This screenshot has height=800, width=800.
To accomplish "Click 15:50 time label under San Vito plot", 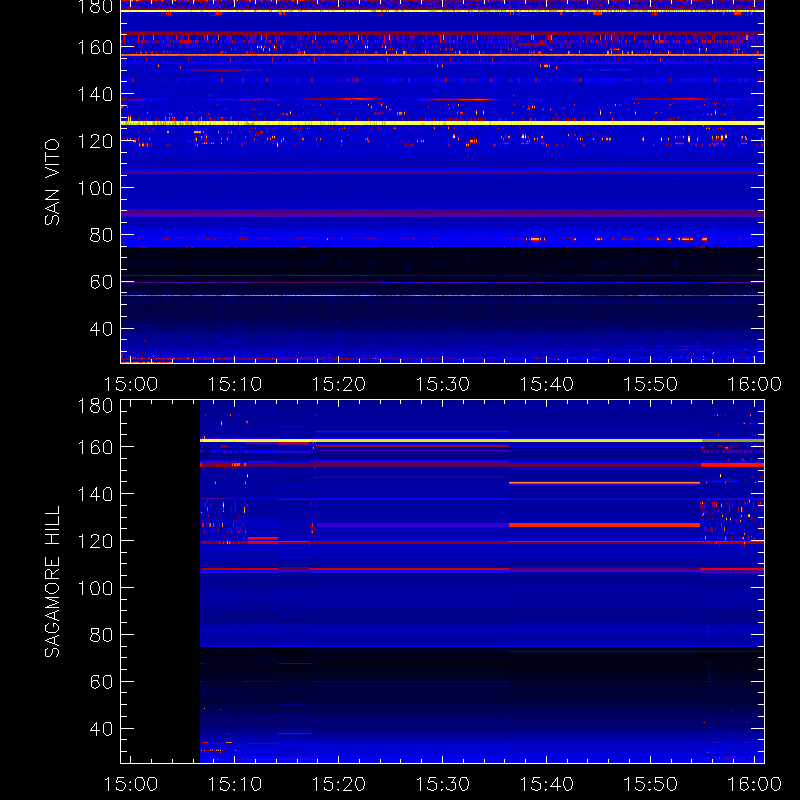I will coord(651,384).
